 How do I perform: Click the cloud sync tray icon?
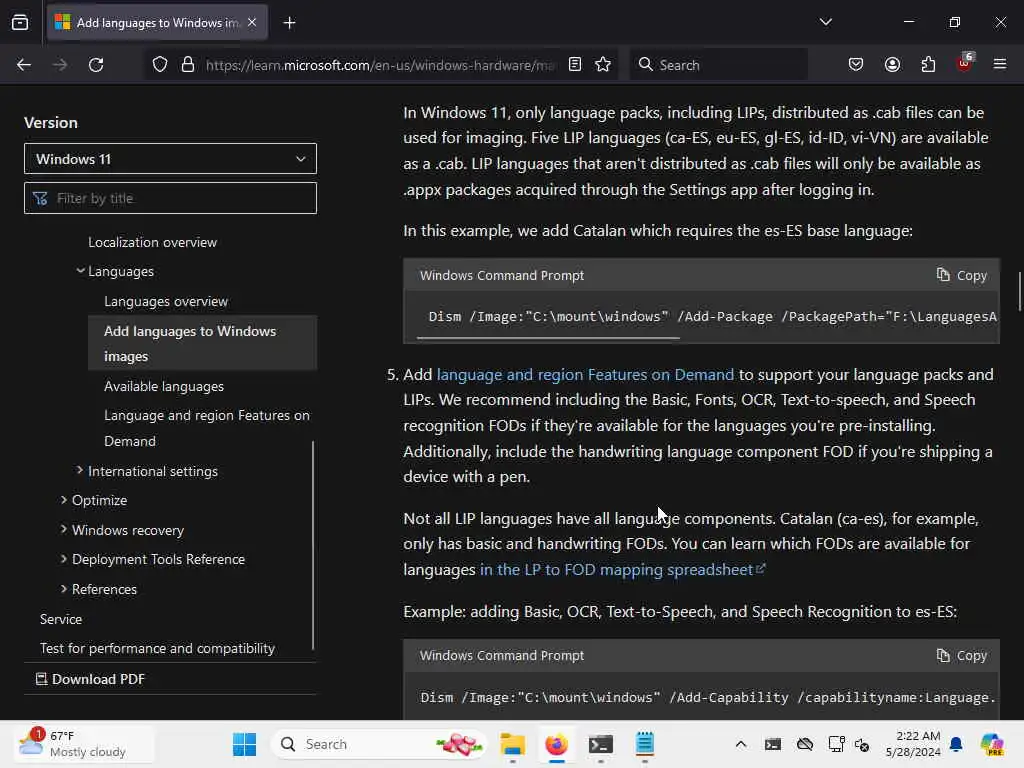coord(805,744)
